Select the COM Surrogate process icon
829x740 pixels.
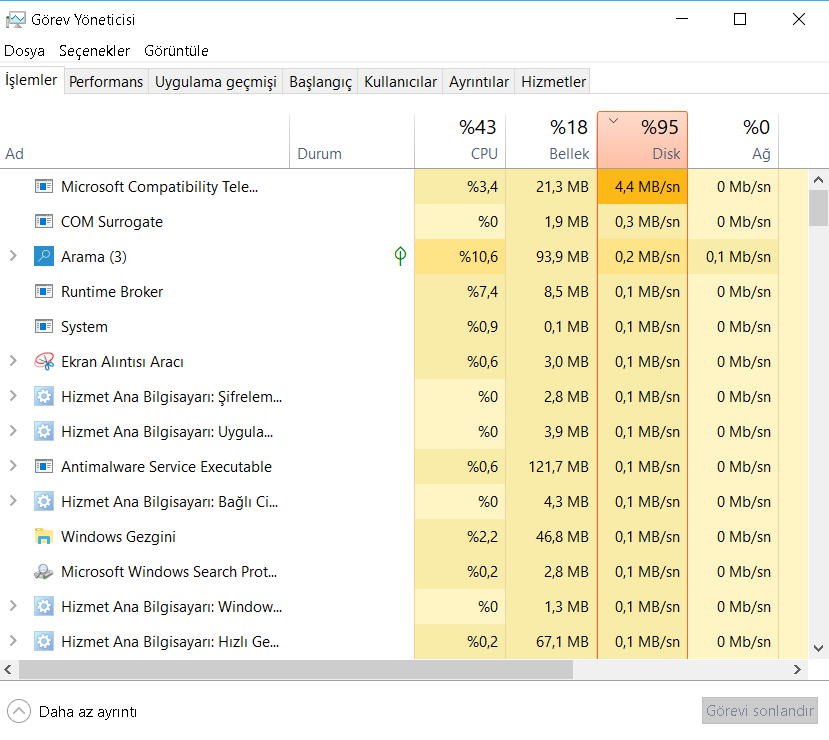coord(43,222)
